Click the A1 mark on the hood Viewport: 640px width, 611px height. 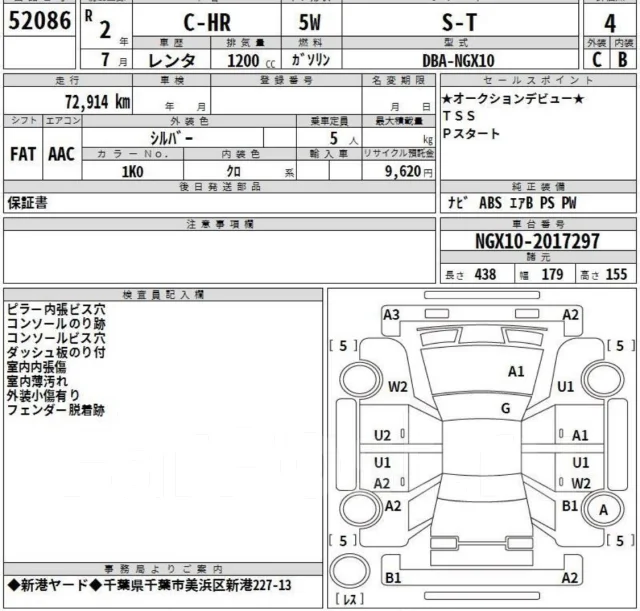coord(516,371)
